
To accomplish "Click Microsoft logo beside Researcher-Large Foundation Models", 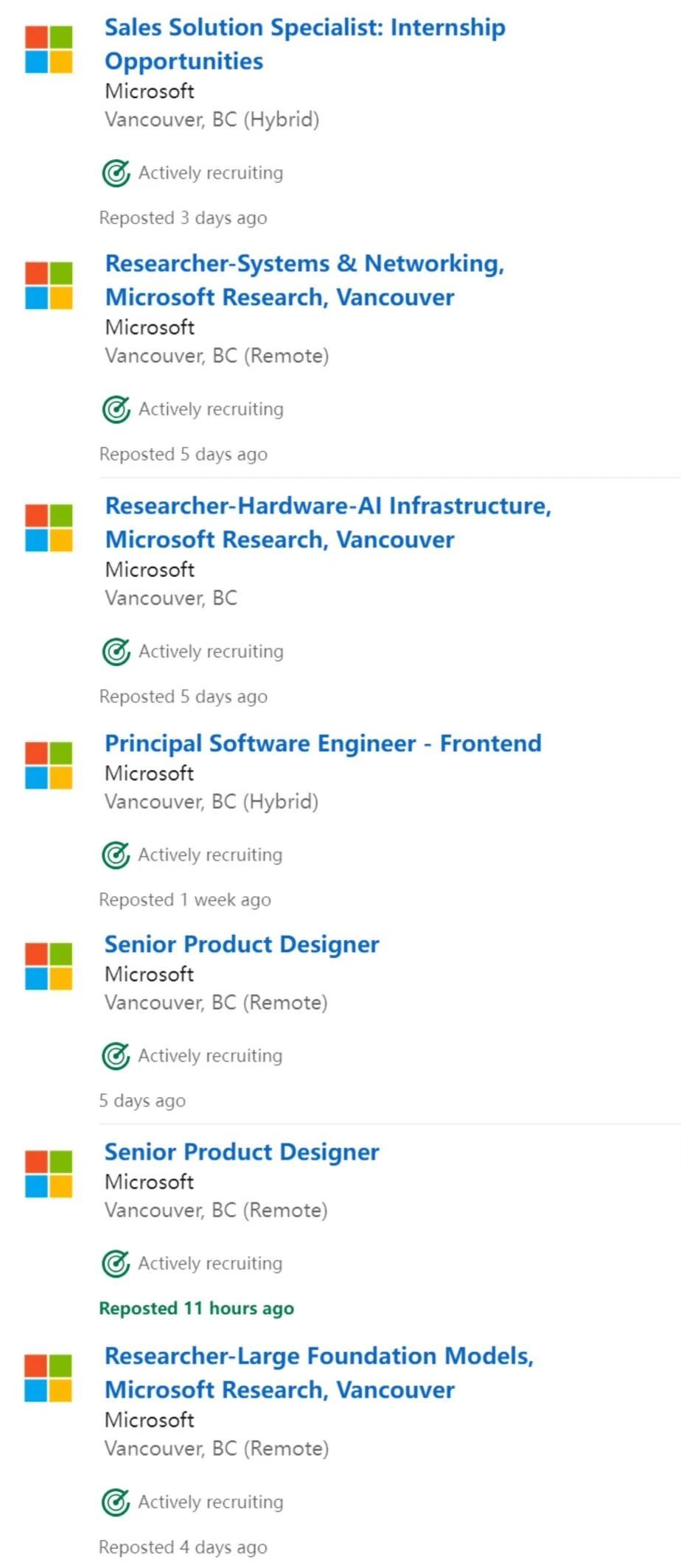I will (x=49, y=1377).
